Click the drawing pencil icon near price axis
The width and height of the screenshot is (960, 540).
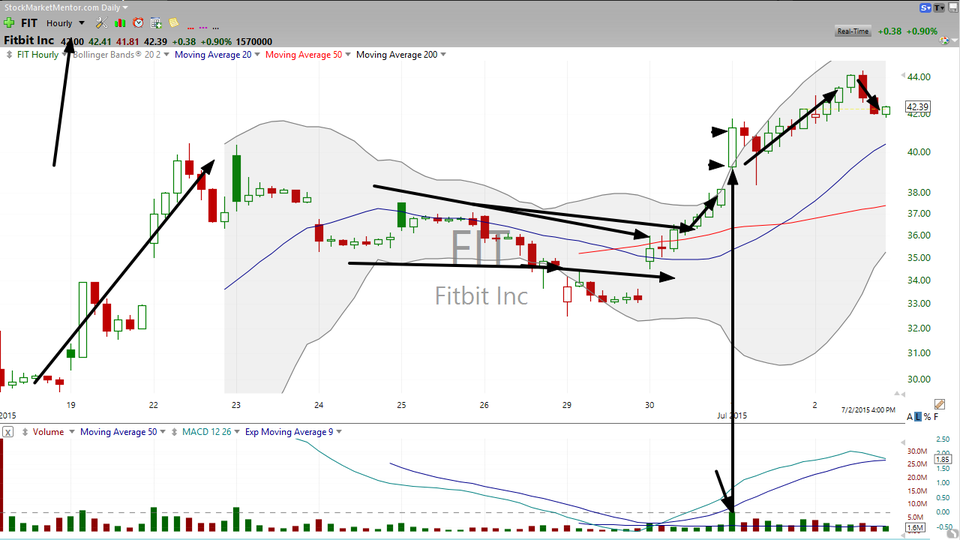(x=940, y=404)
